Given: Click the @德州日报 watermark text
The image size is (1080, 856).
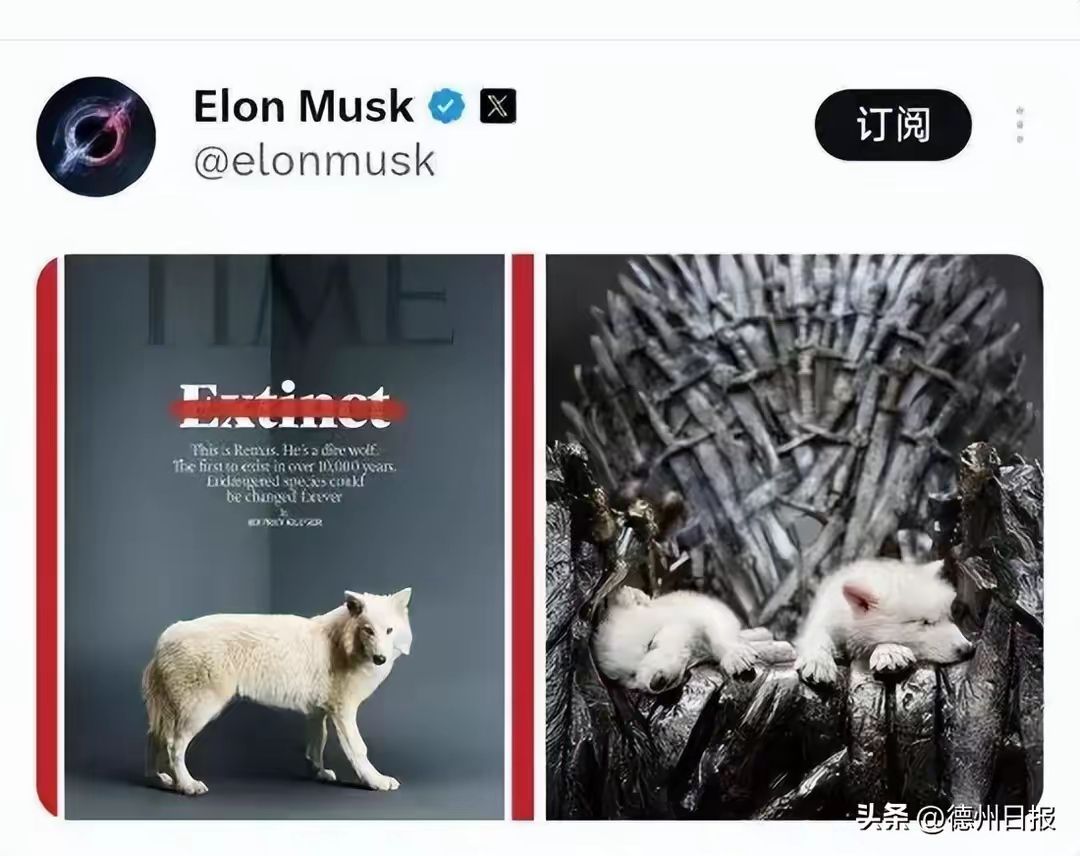Looking at the screenshot, I should [x=987, y=818].
